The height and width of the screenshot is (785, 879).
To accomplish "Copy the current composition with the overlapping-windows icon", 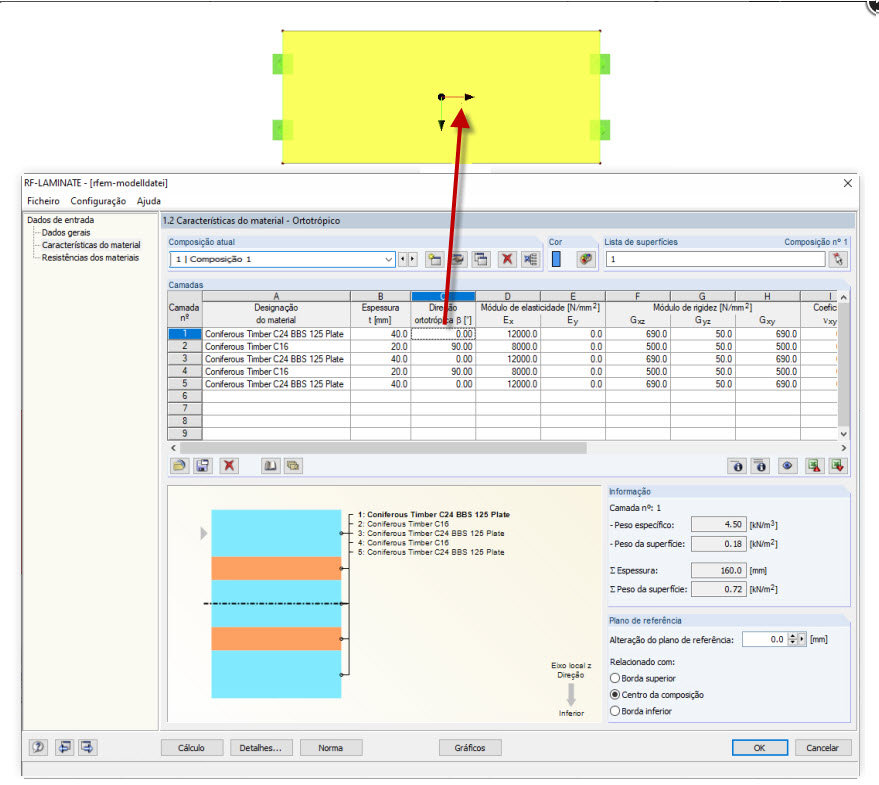I will click(481, 260).
